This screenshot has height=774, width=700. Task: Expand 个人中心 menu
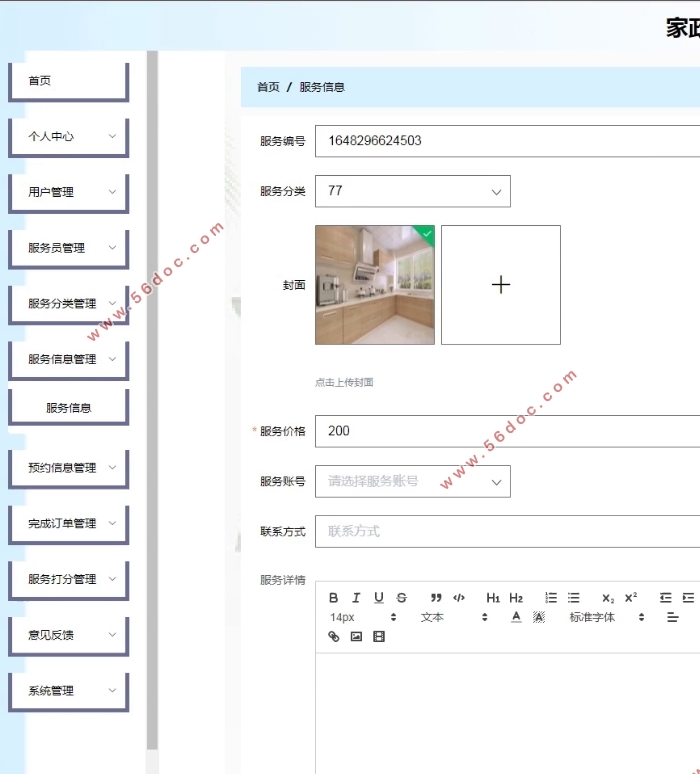point(69,137)
